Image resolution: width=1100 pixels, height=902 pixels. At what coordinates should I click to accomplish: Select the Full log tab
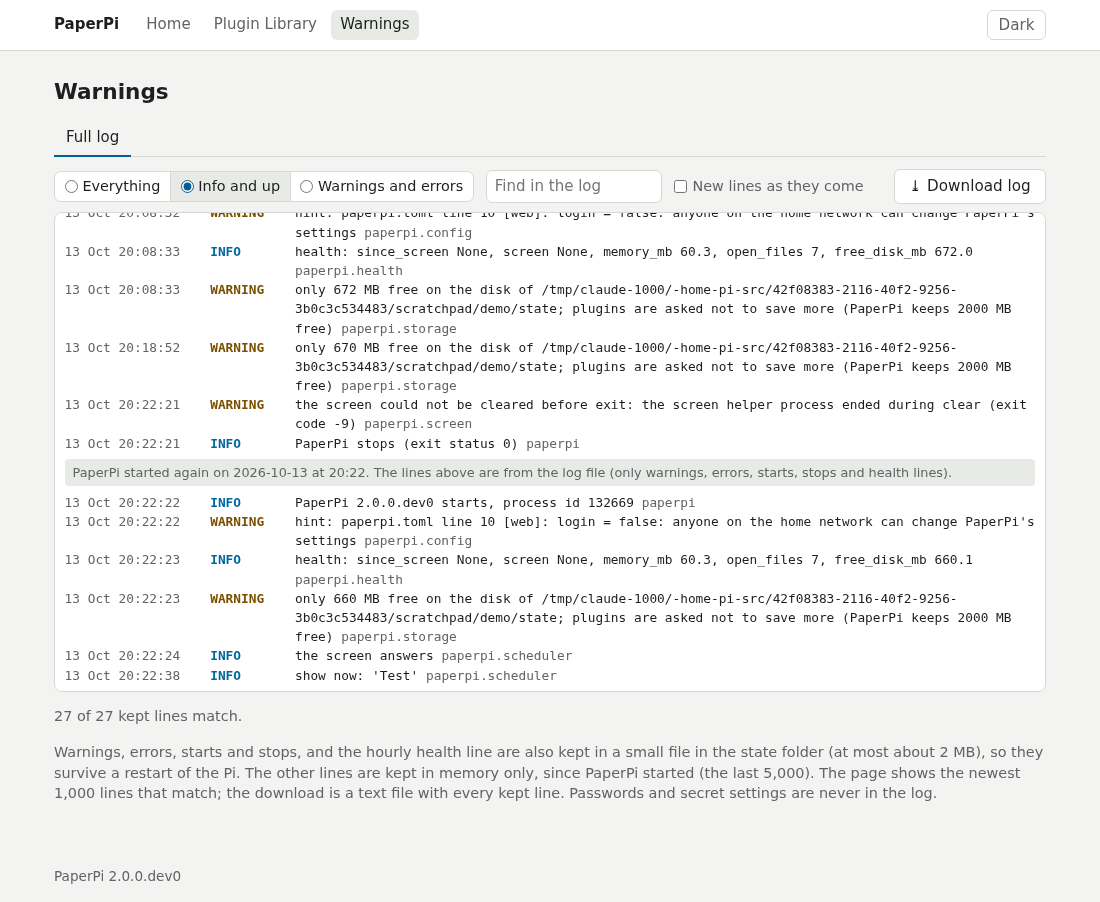click(x=93, y=137)
